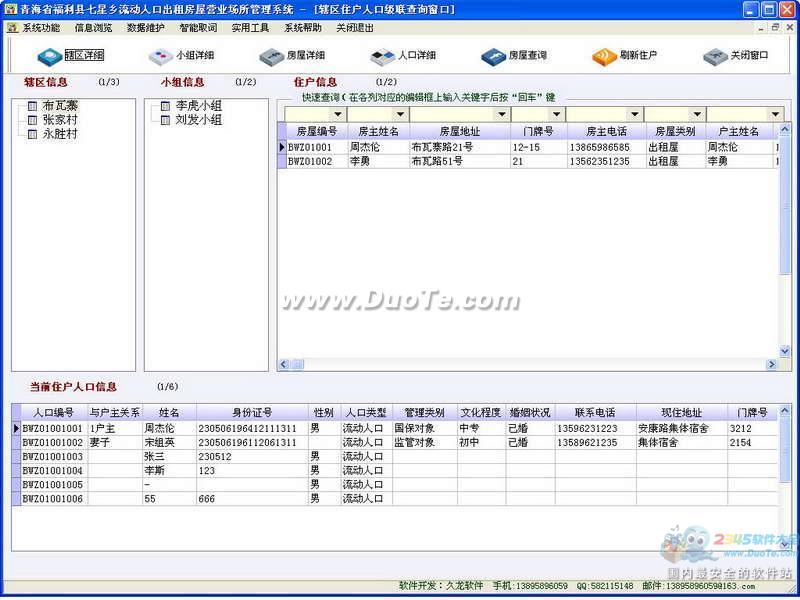Image resolution: width=800 pixels, height=600 pixels.
Task: Click the 房屋编号 filter input box
Action: pos(309,114)
